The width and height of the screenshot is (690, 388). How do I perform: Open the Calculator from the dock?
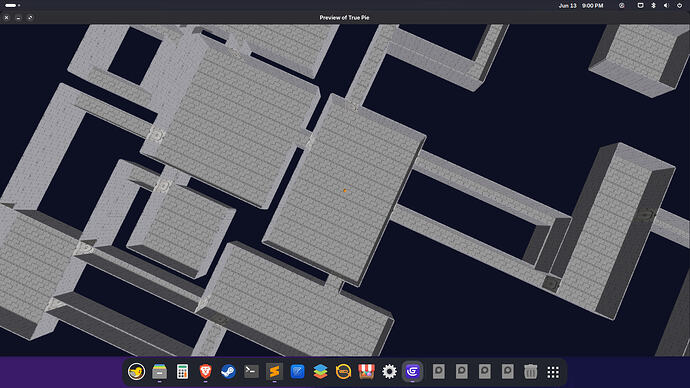(182, 372)
